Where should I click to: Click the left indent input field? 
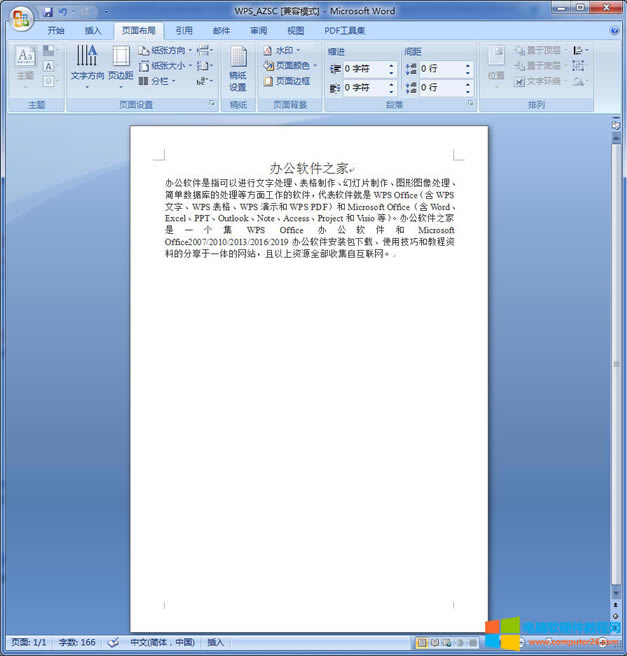tap(365, 69)
